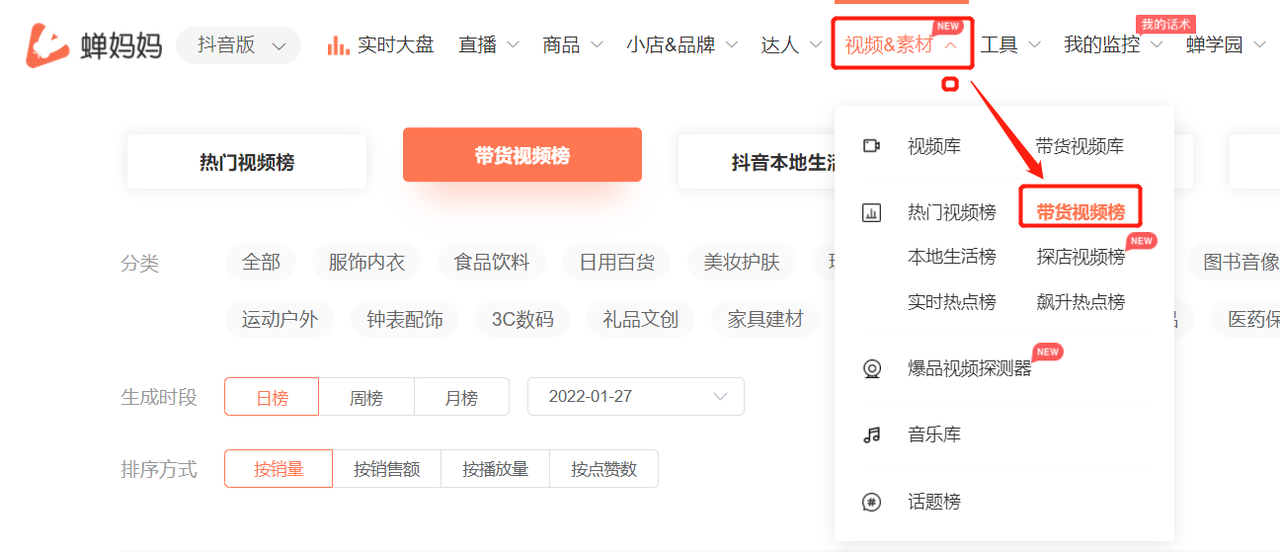The image size is (1280, 552).
Task: Expand the 商品 menu
Action: pyautogui.click(x=573, y=45)
